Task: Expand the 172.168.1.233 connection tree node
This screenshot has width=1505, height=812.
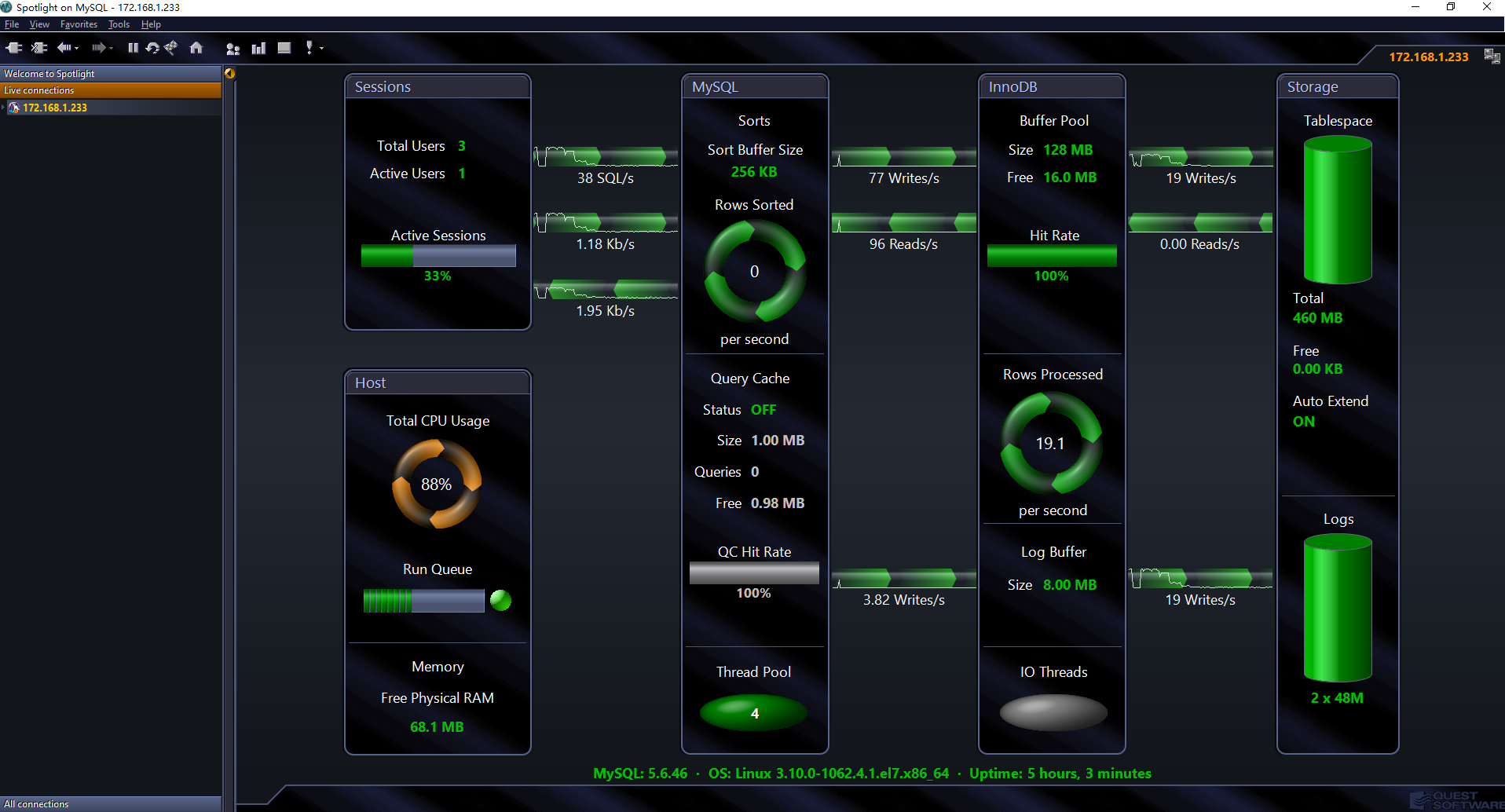Action: point(3,108)
